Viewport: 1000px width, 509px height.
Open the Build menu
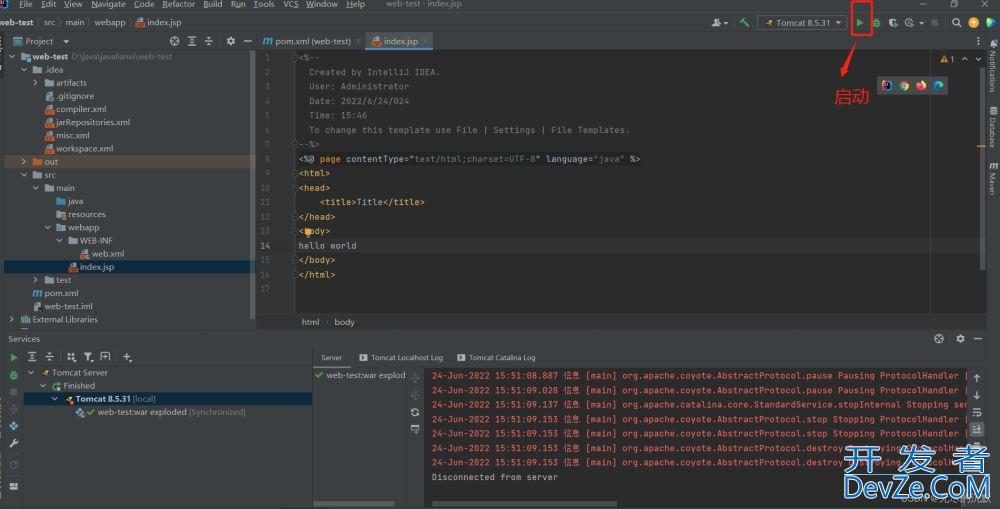coord(213,4)
